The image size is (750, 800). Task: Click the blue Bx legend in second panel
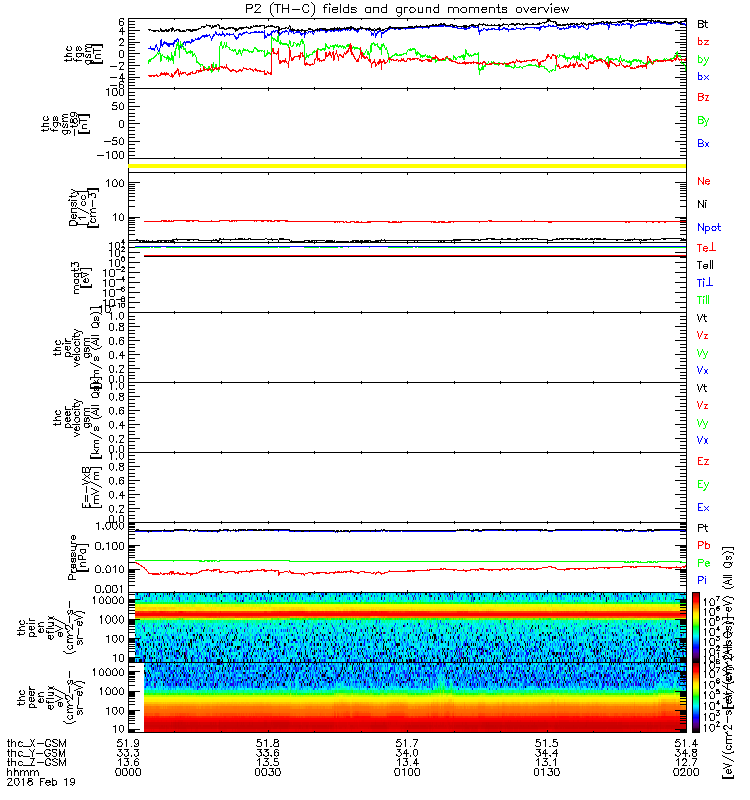pyautogui.click(x=703, y=143)
